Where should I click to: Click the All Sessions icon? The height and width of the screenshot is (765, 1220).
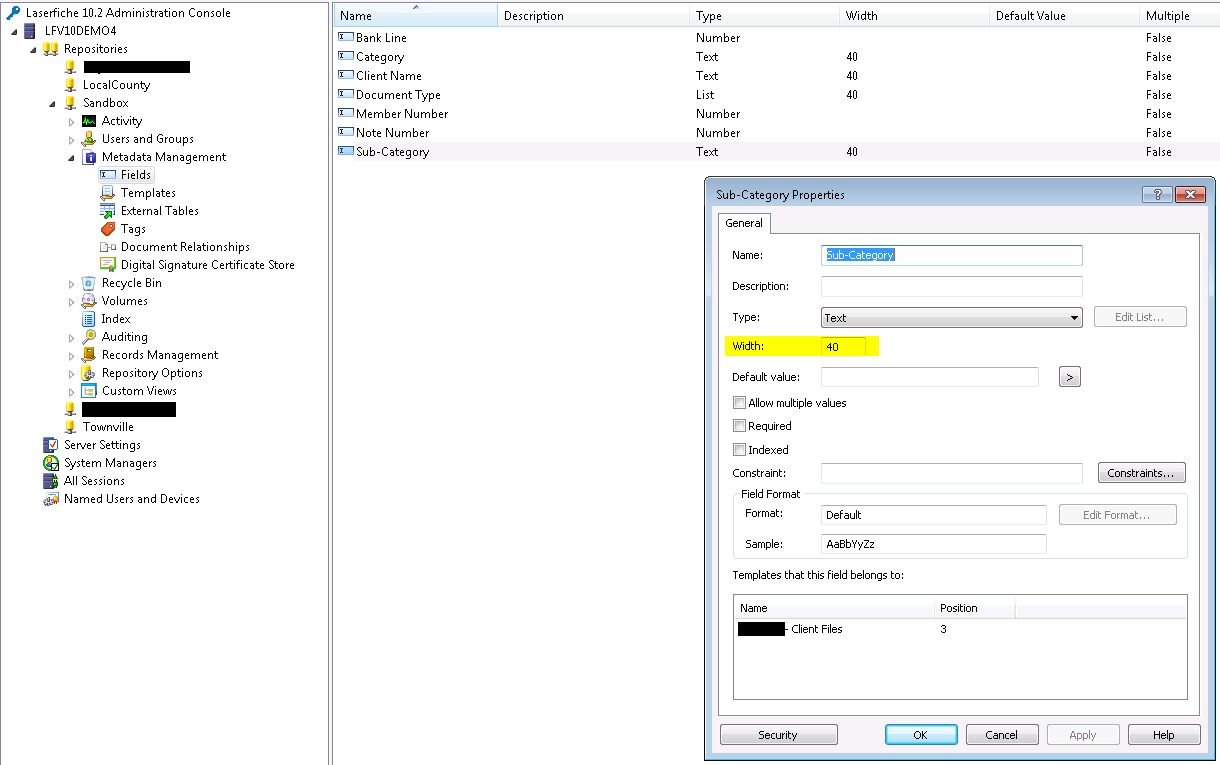click(x=51, y=481)
